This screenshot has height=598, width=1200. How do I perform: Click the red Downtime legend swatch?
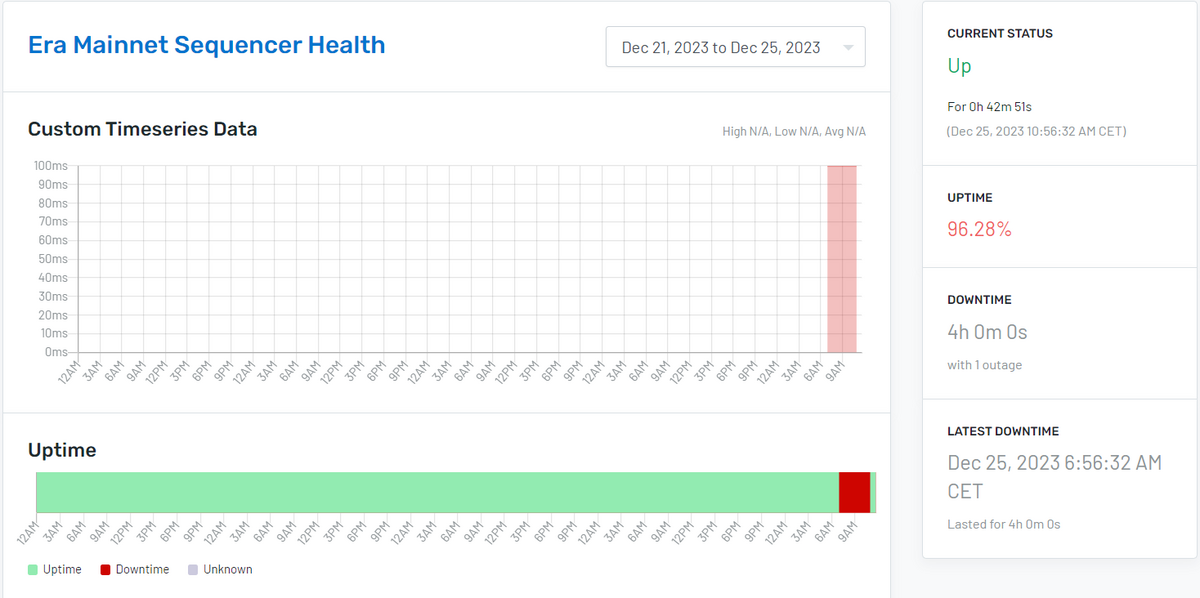[106, 570]
